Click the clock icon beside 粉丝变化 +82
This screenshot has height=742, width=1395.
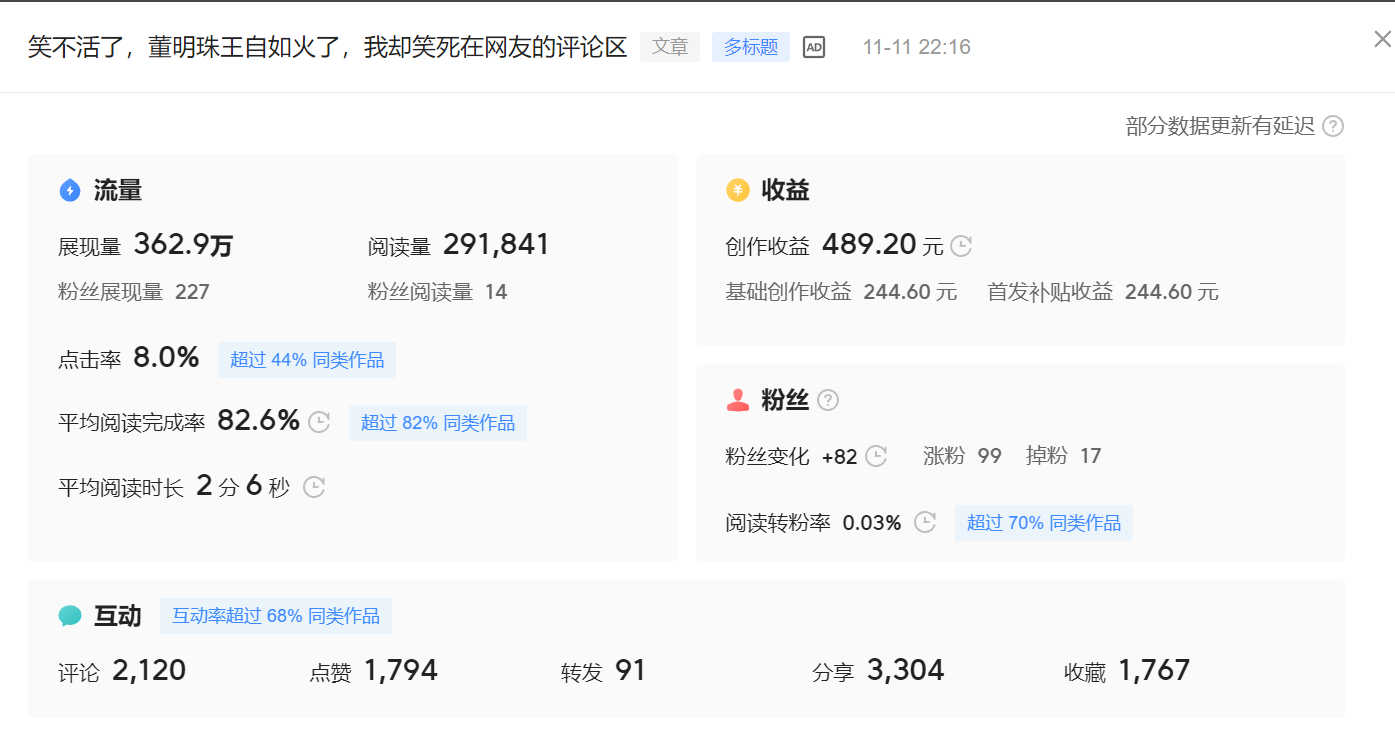pyautogui.click(x=876, y=456)
